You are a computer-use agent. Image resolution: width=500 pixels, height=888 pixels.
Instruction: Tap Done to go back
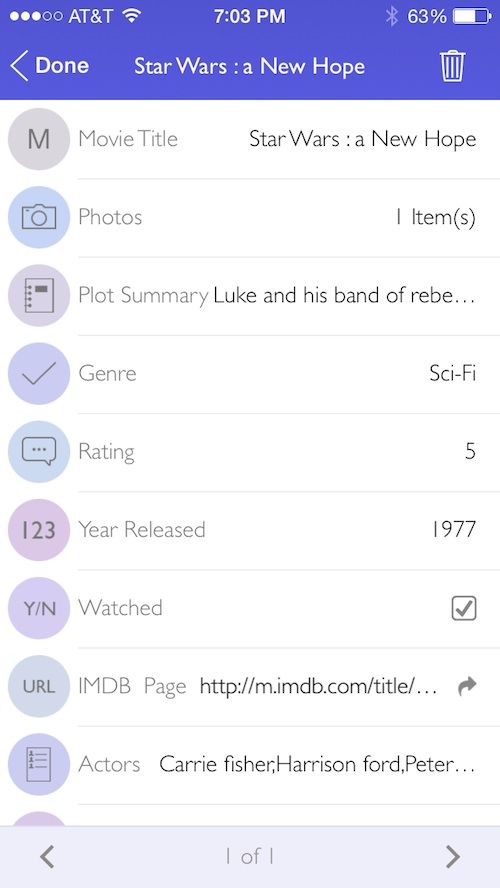50,66
